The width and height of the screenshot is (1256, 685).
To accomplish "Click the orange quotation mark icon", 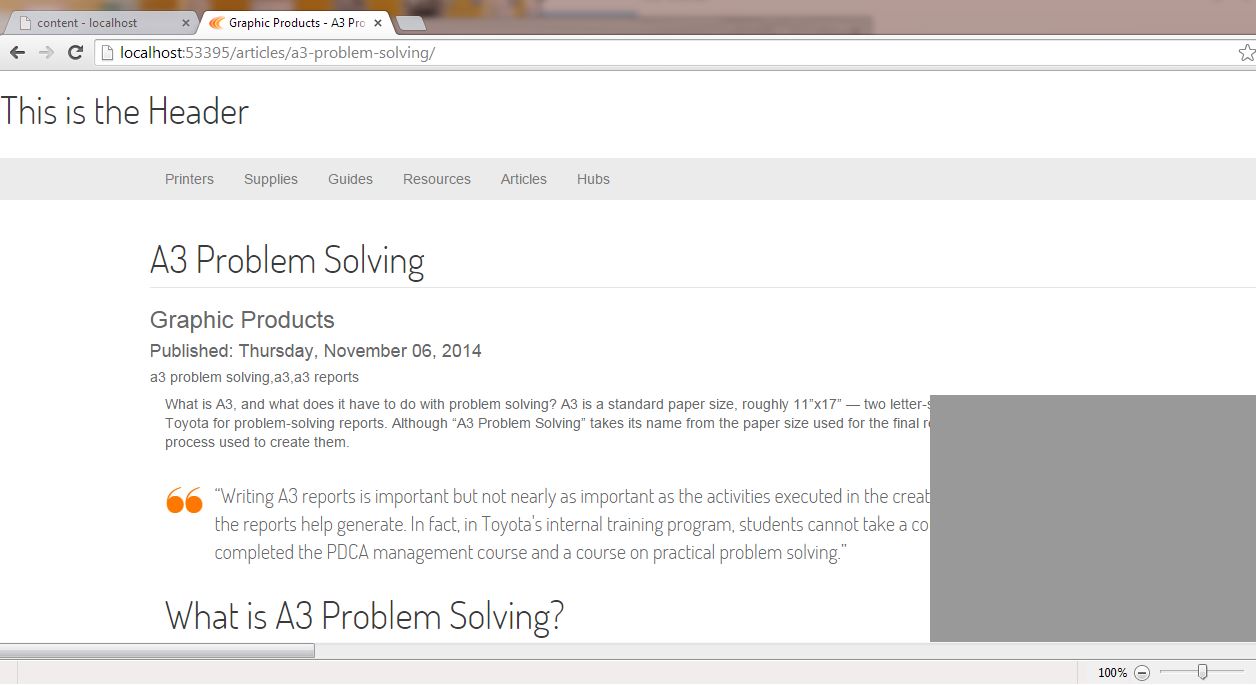I will point(184,500).
